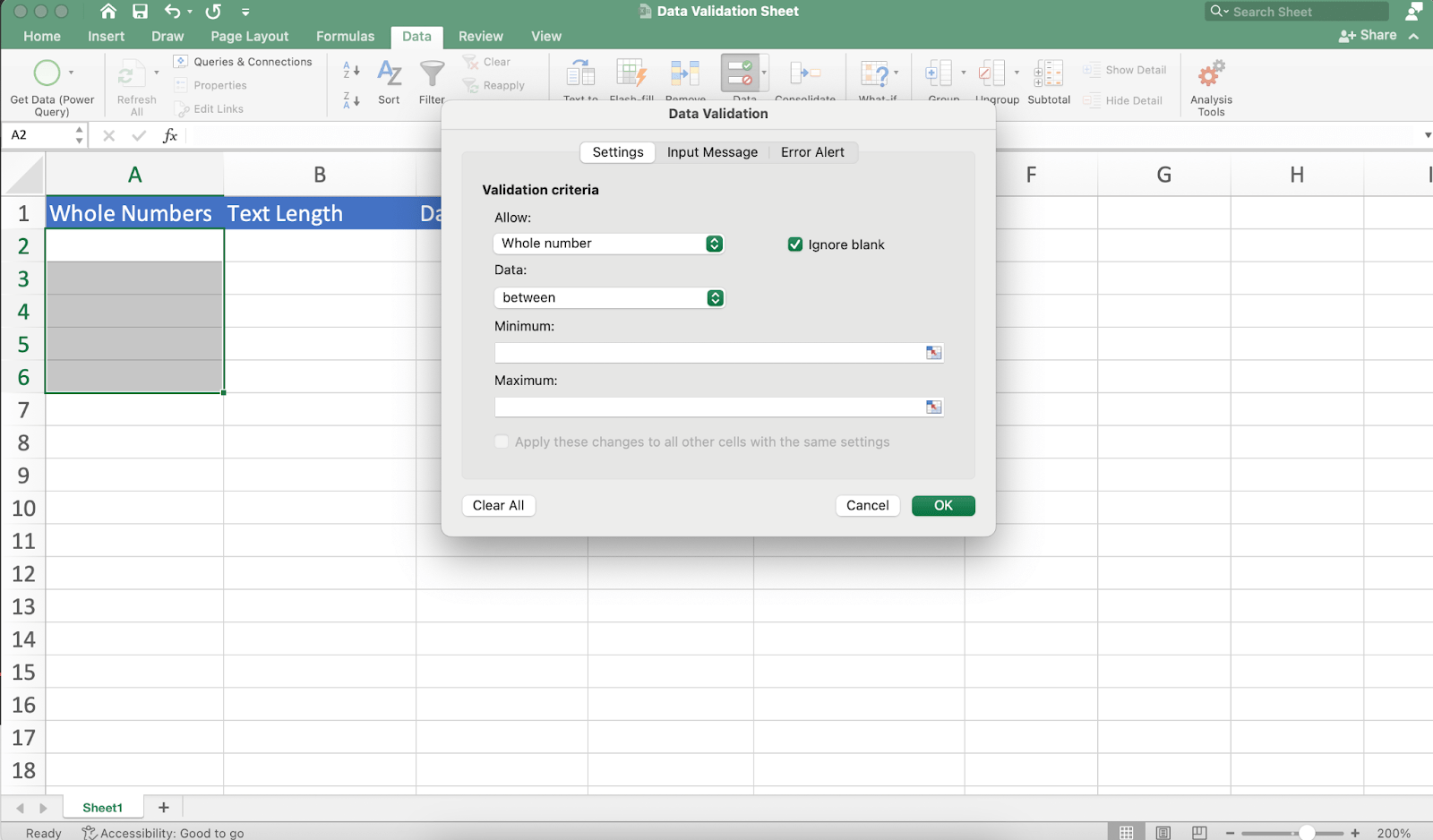Click the Sort A to Z icon
The height and width of the screenshot is (840, 1433).
click(351, 70)
